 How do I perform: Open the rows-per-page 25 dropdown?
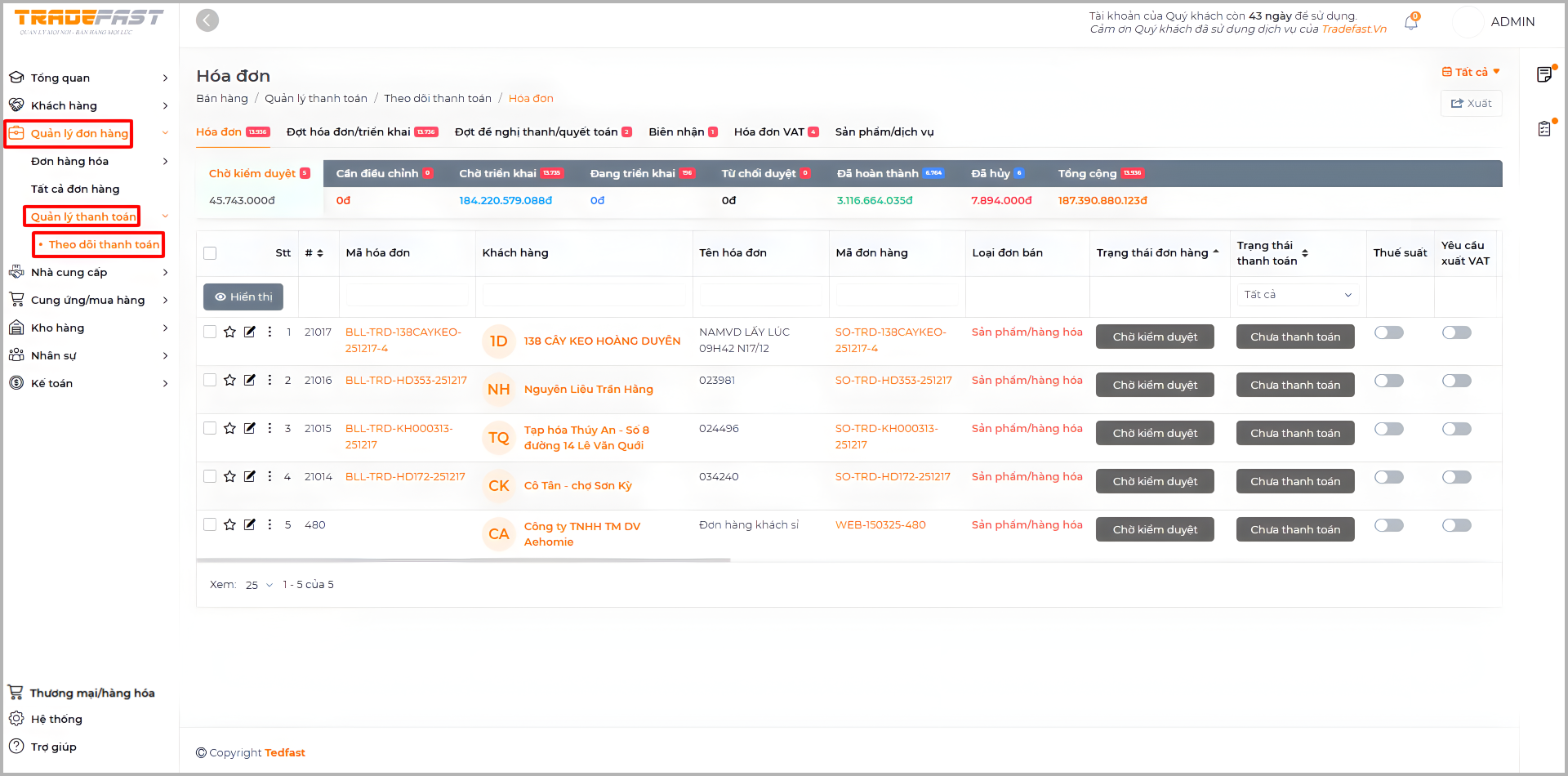pyautogui.click(x=259, y=585)
